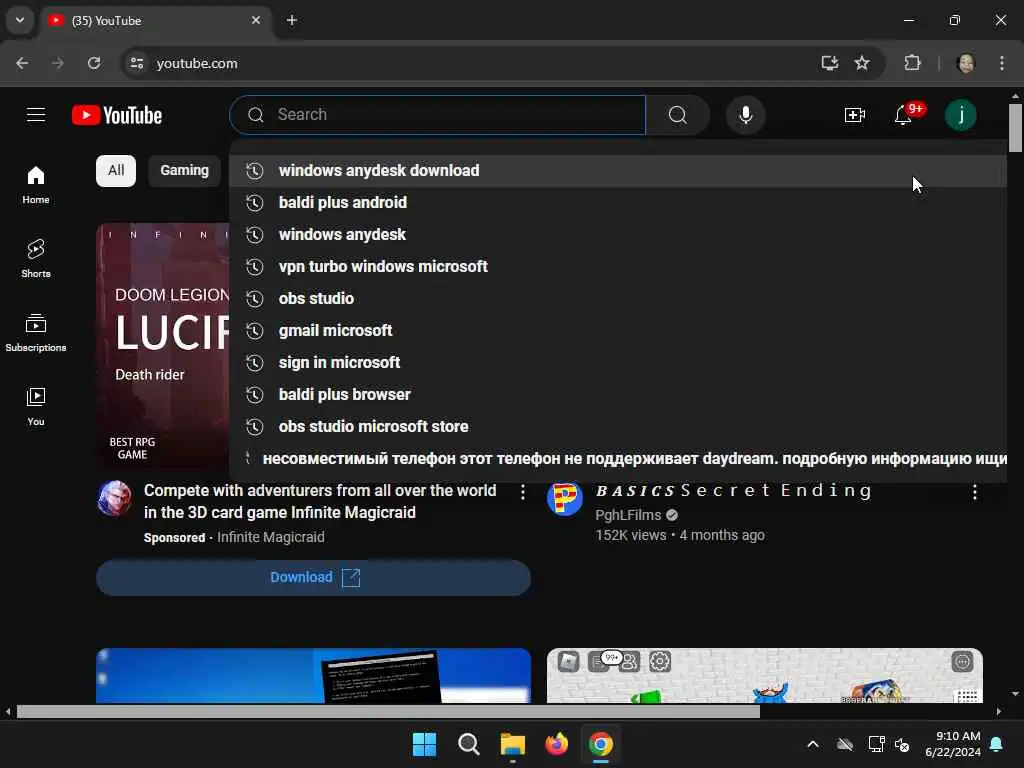Open the Create video icon
1024x768 pixels.
[x=854, y=116]
